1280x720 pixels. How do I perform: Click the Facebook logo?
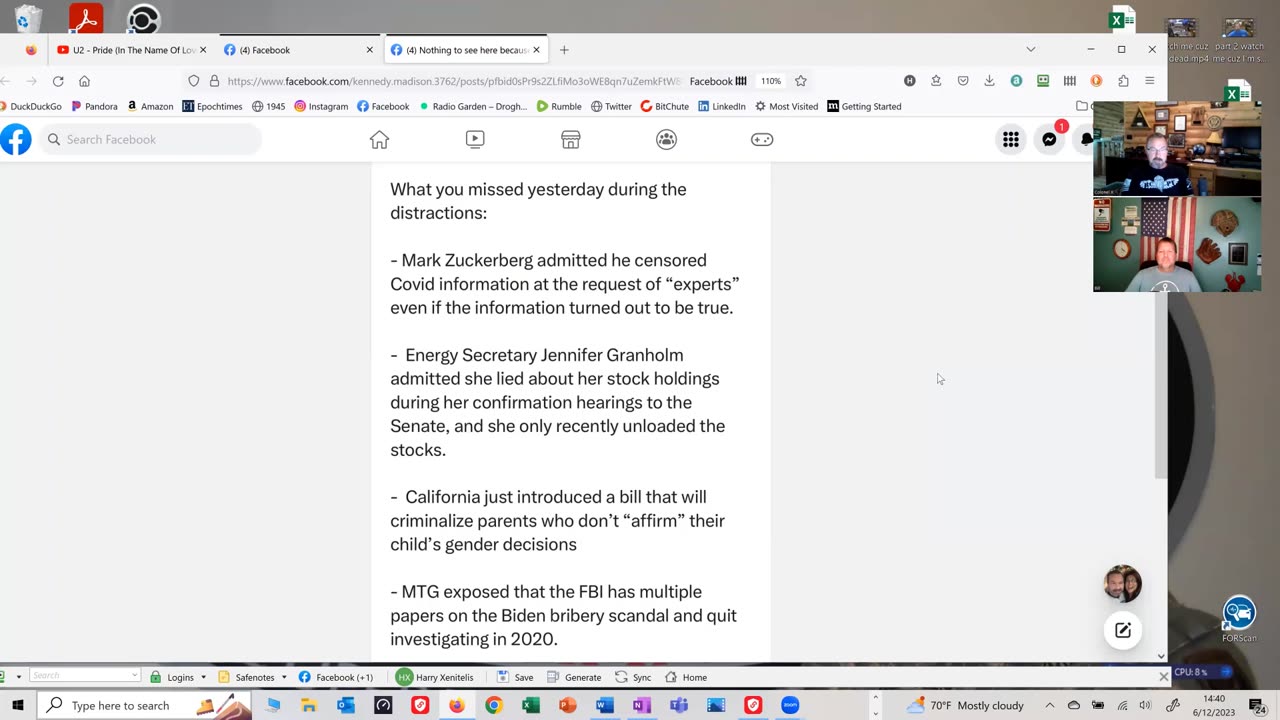[x=16, y=140]
